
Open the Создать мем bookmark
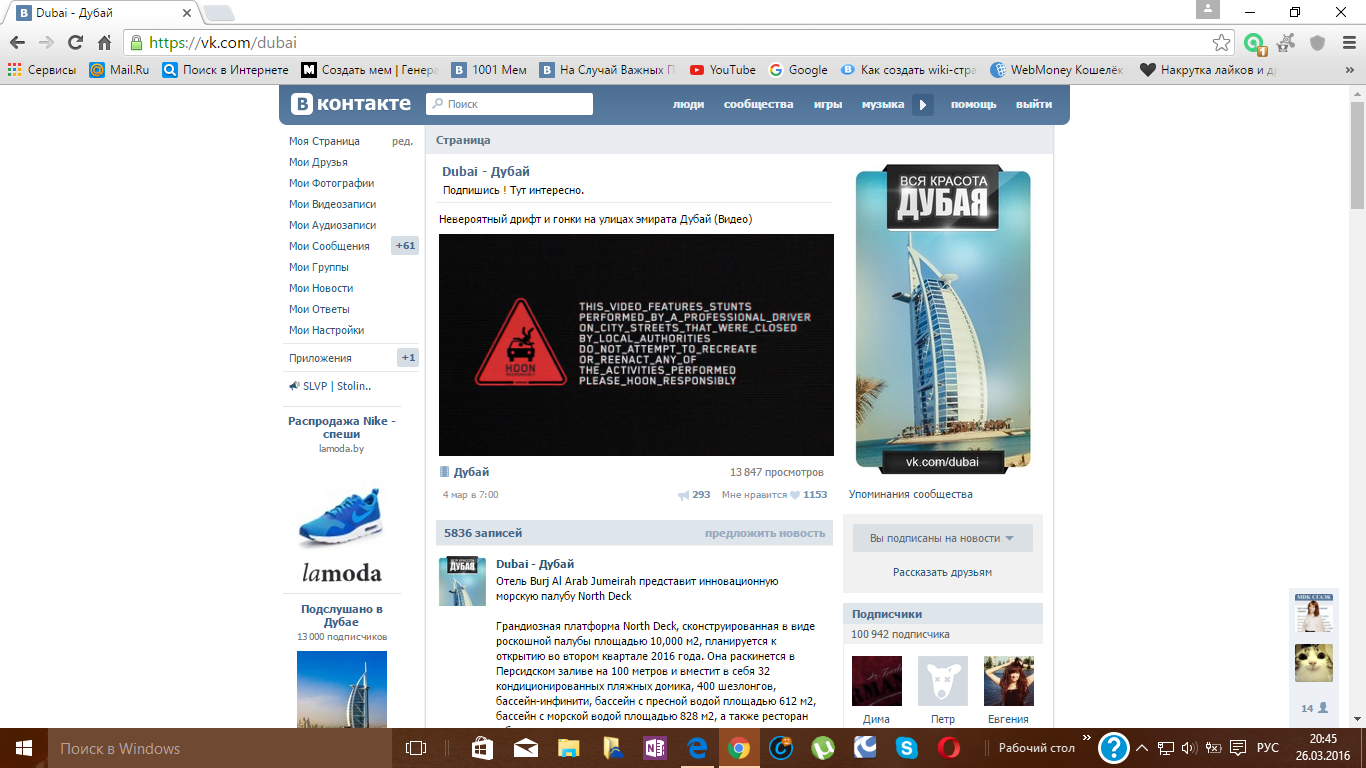coord(370,70)
